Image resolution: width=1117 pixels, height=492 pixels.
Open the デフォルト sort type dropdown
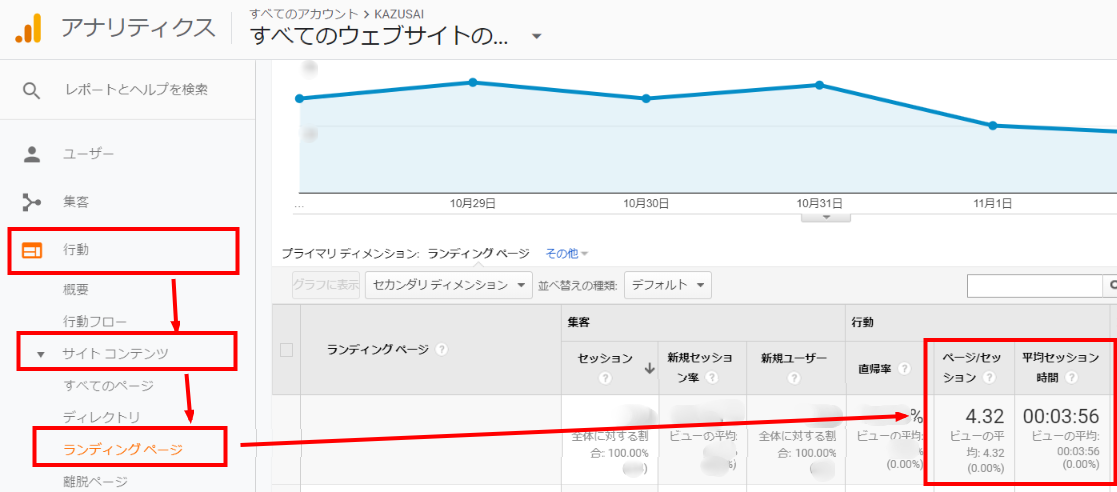click(x=667, y=286)
